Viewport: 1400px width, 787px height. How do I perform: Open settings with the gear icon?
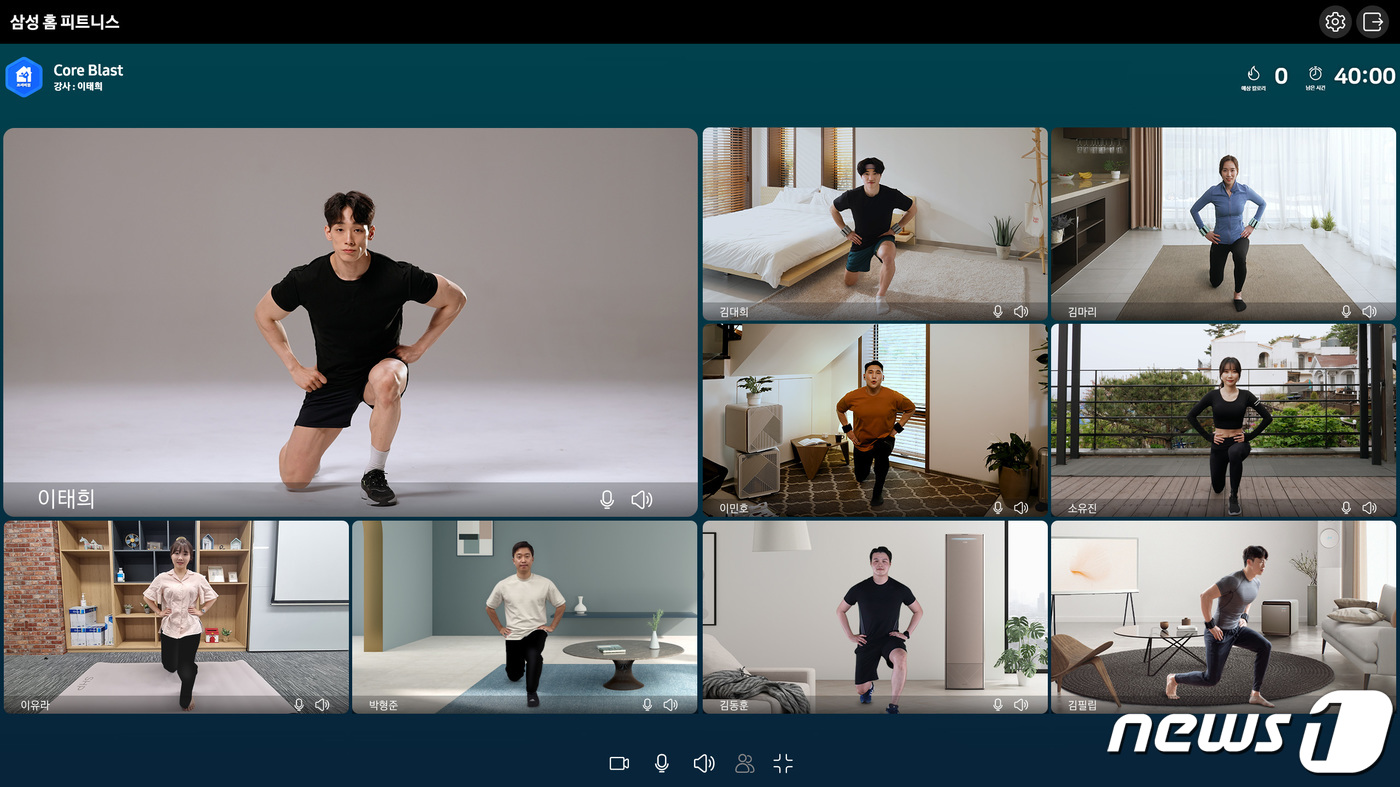pos(1335,22)
